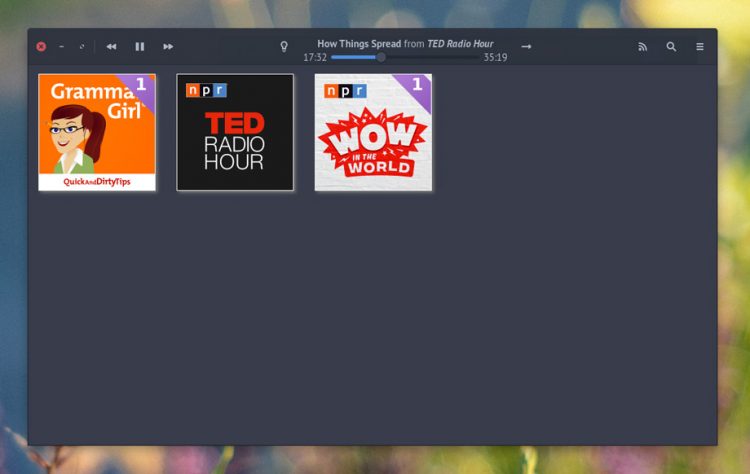This screenshot has height=474, width=750.
Task: Click the 35:19 total duration label
Action: (495, 57)
